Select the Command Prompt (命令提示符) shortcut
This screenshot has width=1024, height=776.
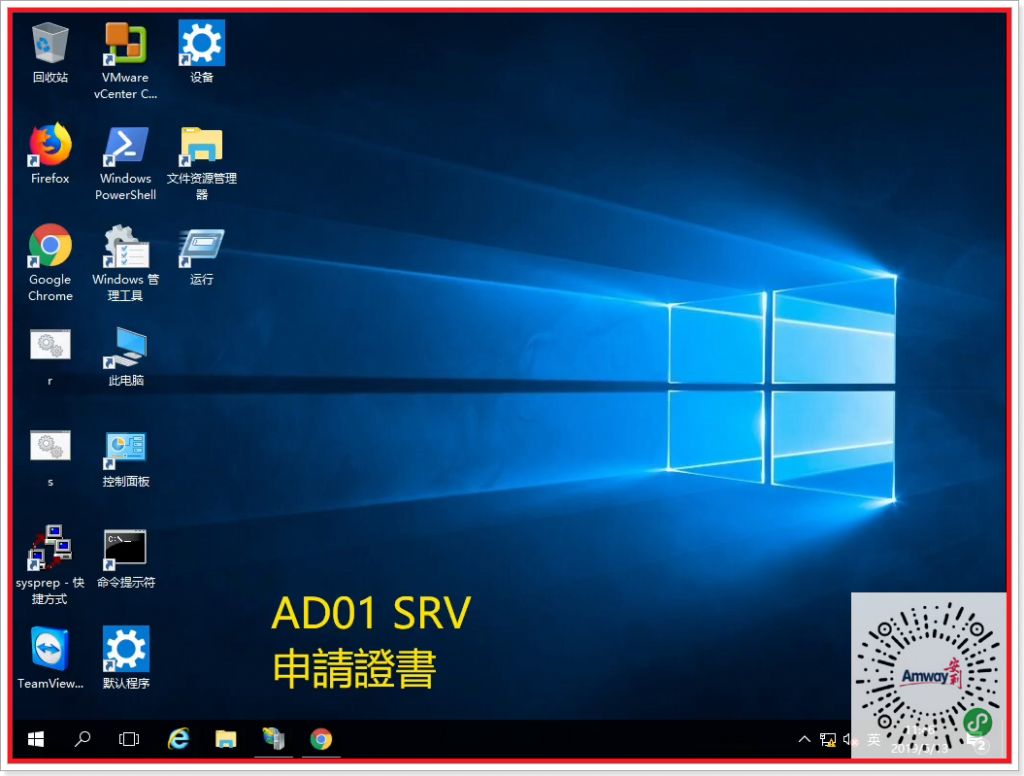[126, 549]
